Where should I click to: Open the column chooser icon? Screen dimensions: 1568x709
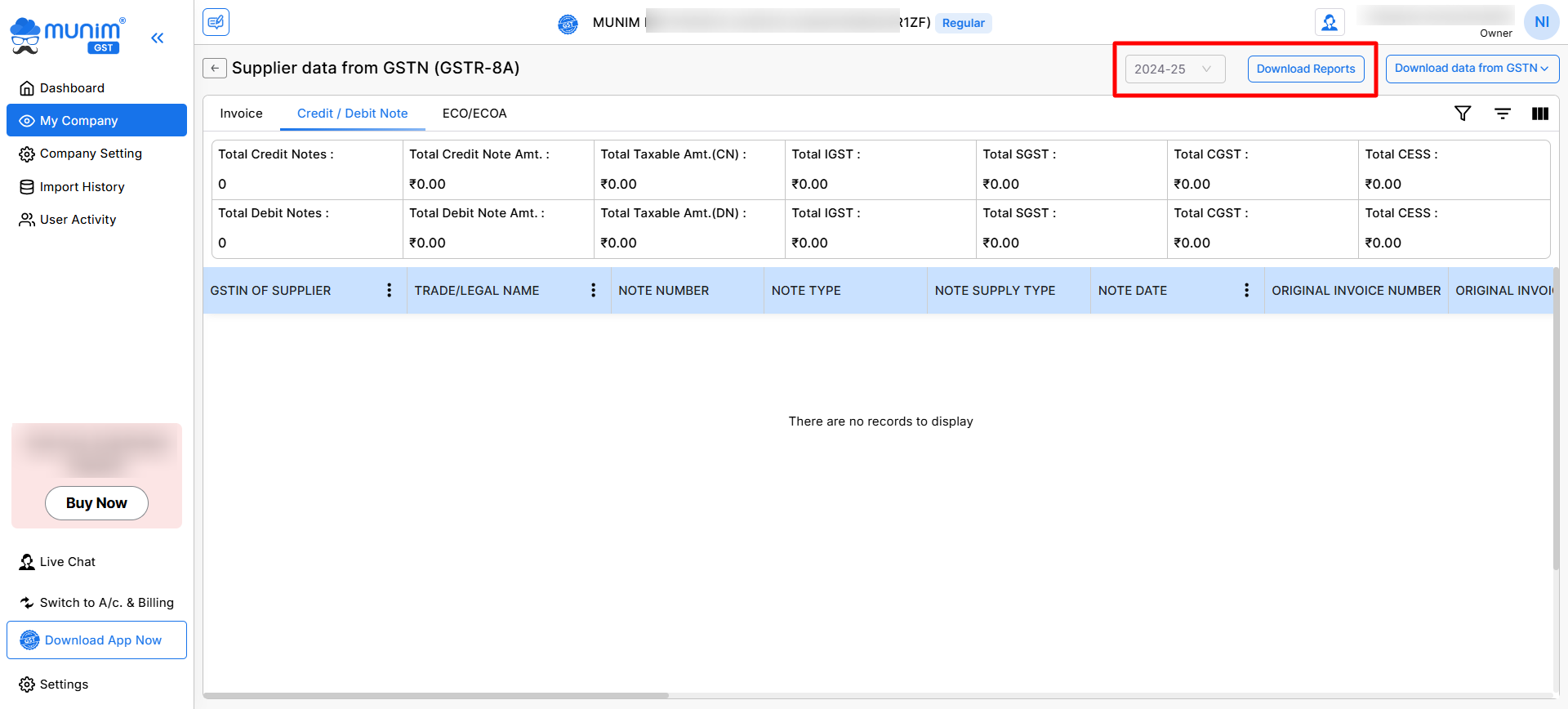(1539, 114)
